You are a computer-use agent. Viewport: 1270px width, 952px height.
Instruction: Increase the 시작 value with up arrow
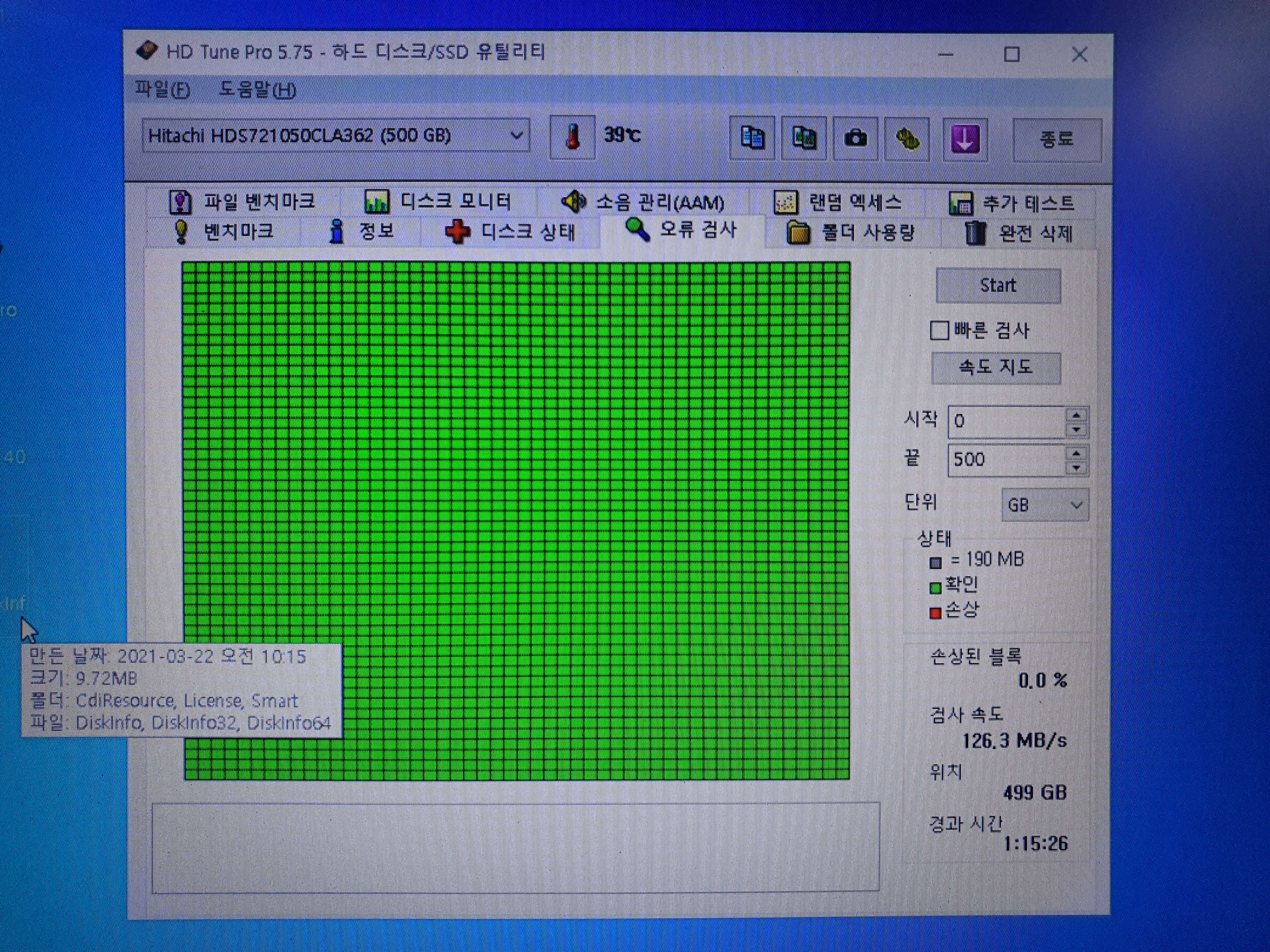point(1077,414)
